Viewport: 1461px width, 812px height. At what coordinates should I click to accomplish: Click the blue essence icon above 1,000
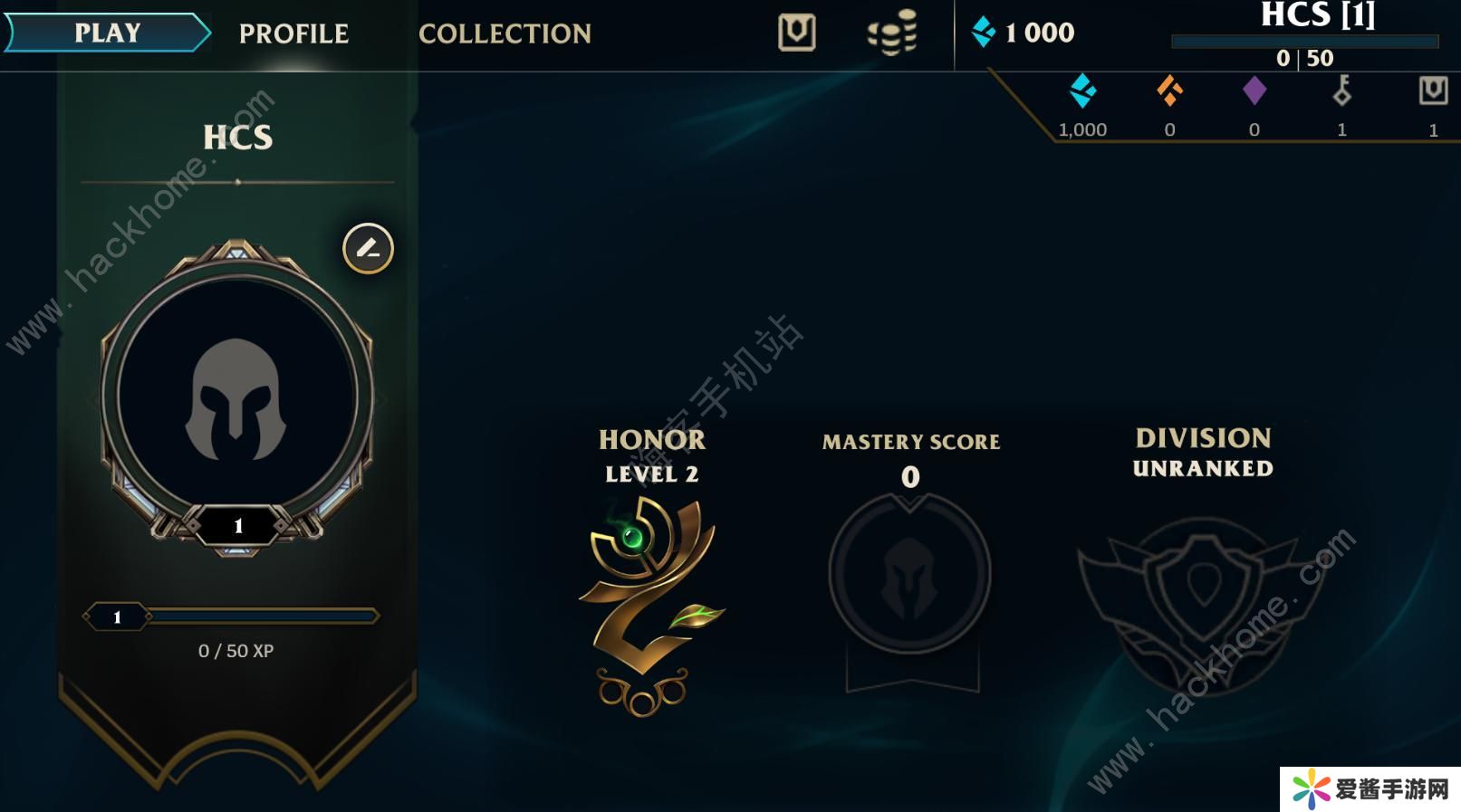(x=1082, y=91)
